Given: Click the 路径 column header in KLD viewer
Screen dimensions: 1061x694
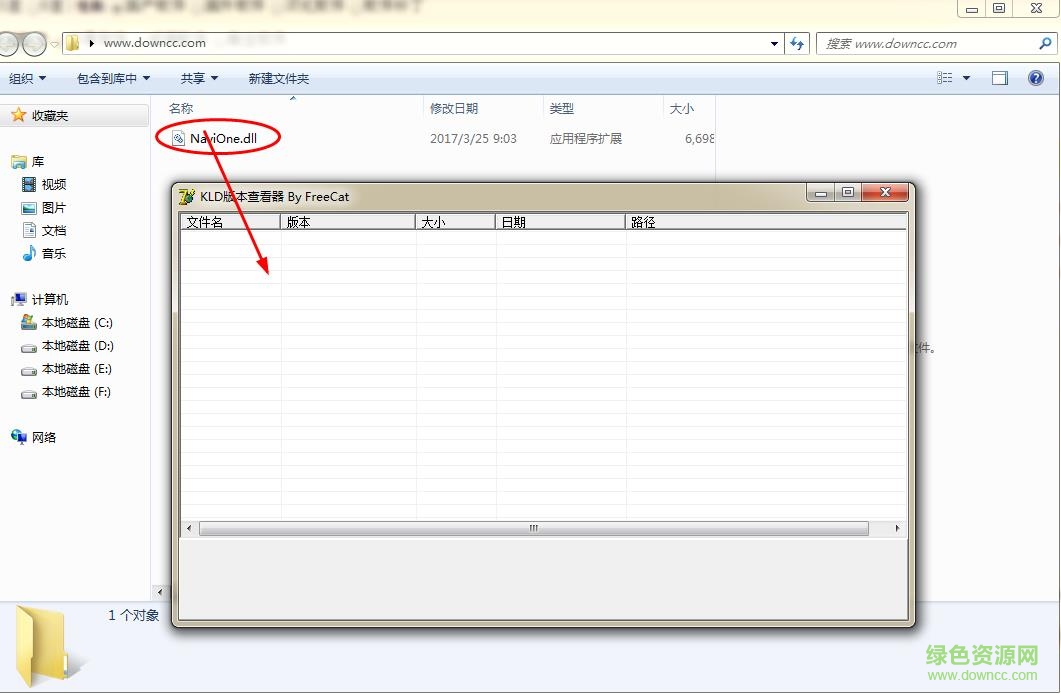Looking at the screenshot, I should (766, 222).
